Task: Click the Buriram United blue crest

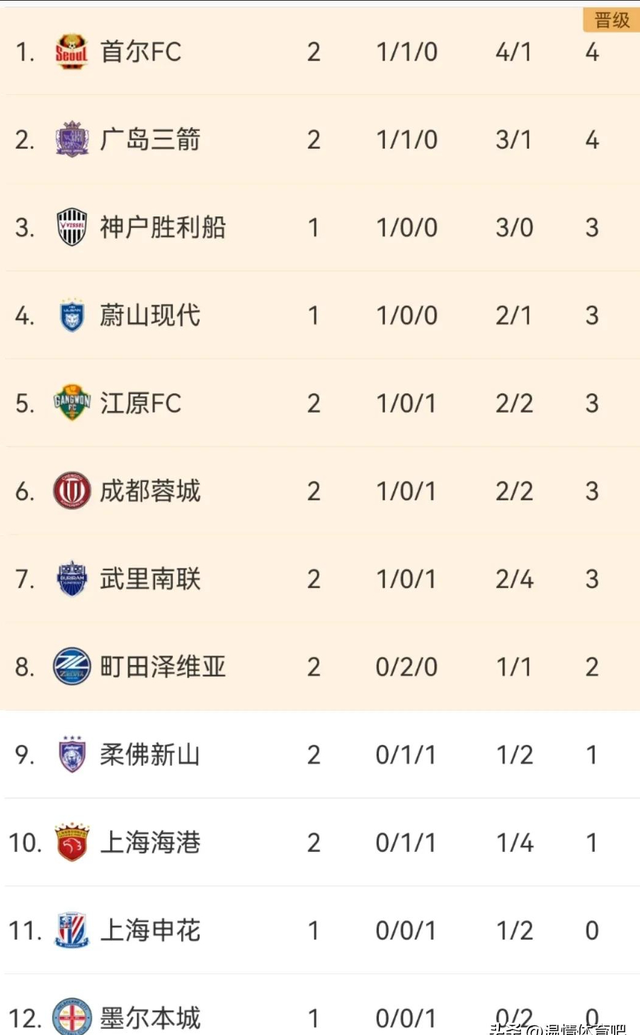Action: (72, 578)
